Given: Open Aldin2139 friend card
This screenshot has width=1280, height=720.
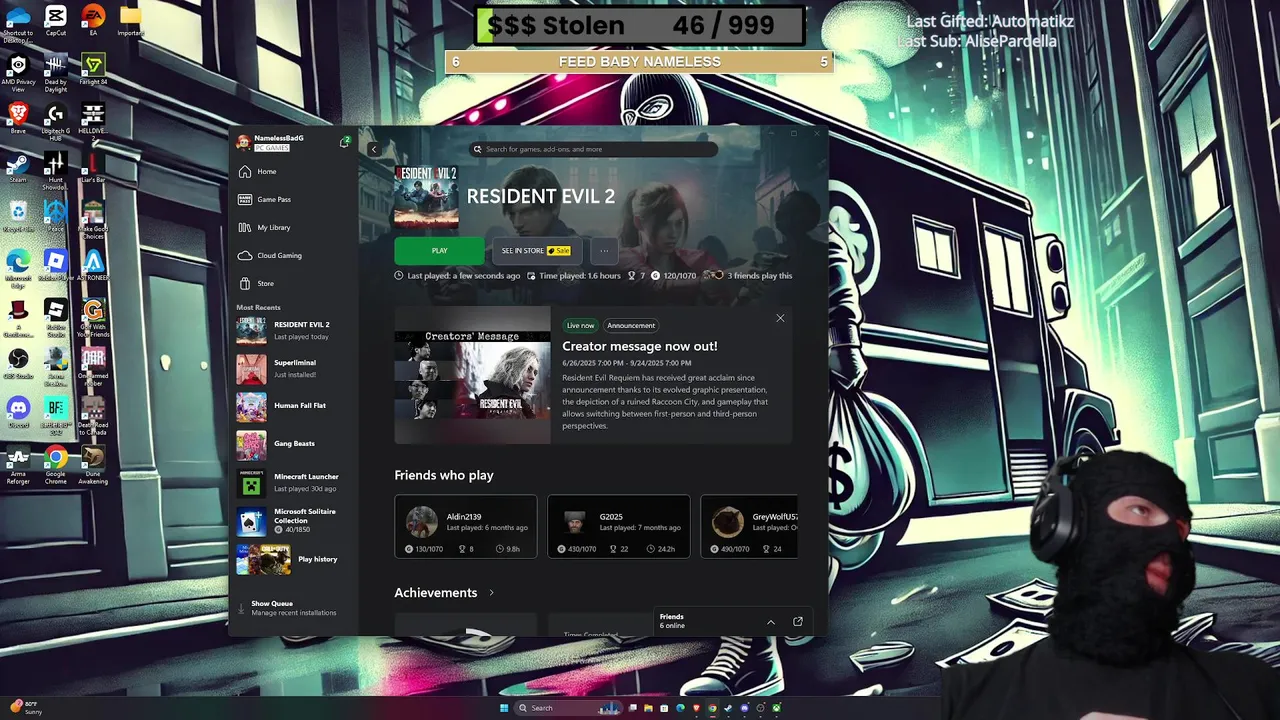Looking at the screenshot, I should [465, 526].
